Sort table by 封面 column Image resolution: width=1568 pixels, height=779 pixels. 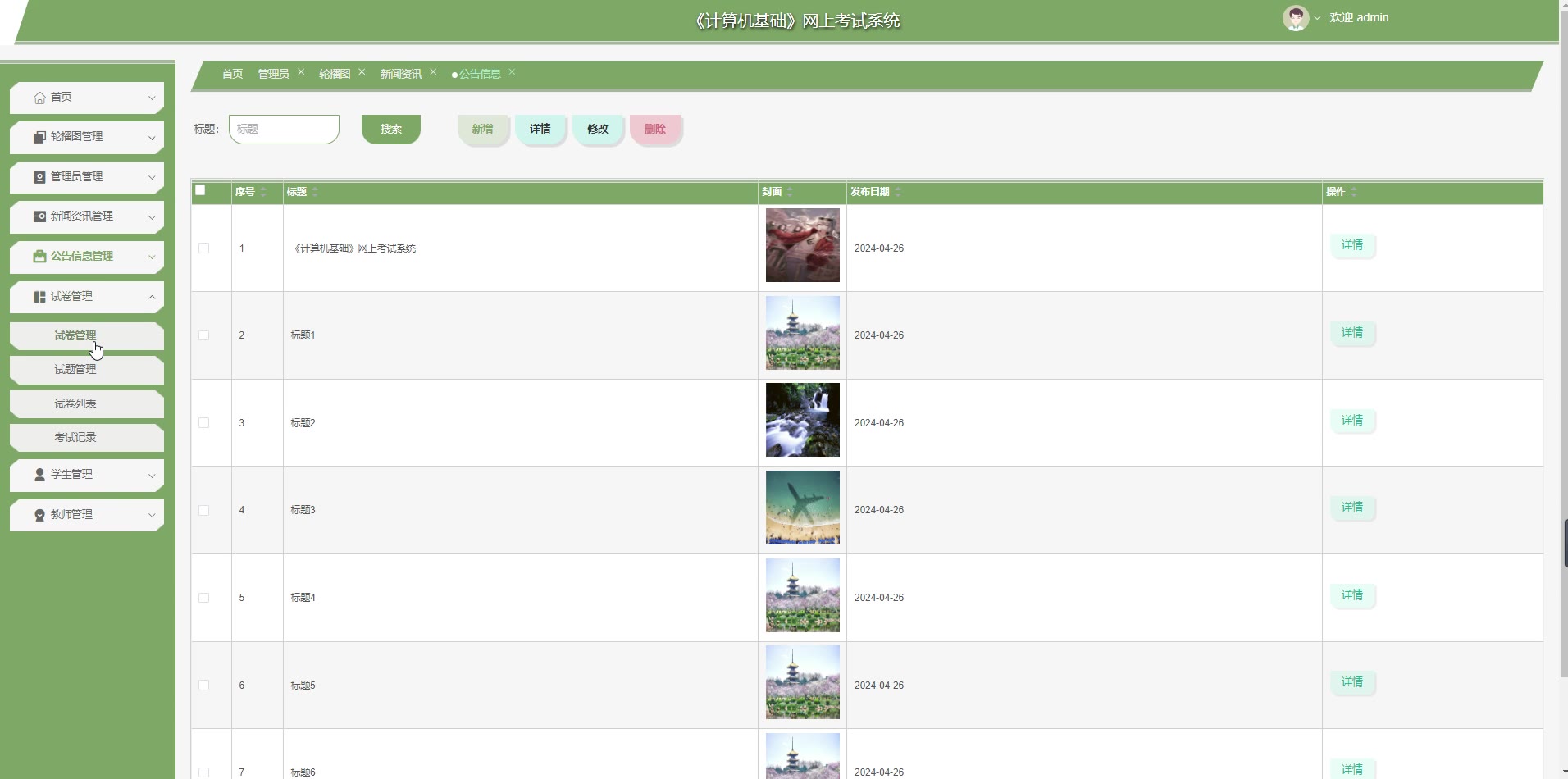790,192
